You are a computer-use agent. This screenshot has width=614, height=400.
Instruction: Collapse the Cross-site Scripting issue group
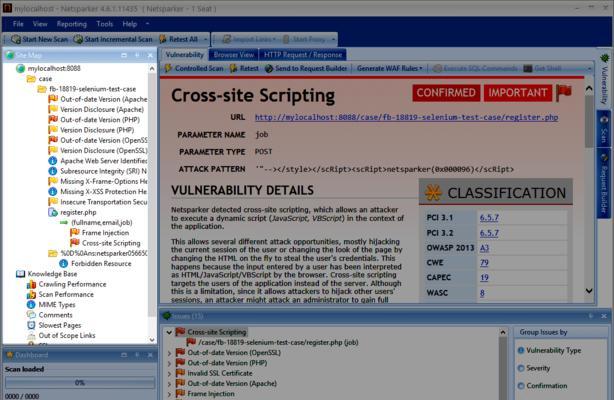(x=169, y=332)
